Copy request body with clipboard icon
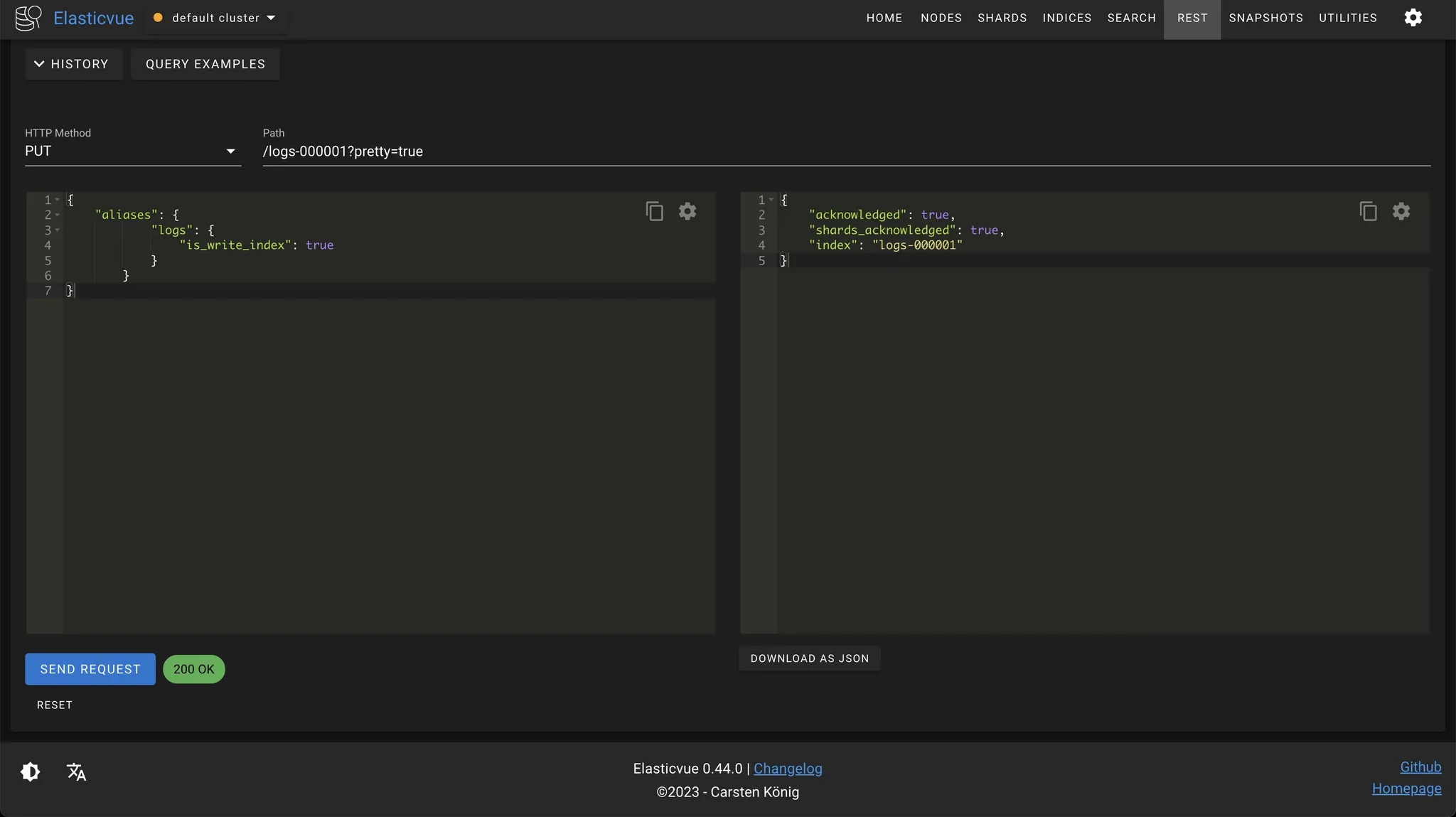This screenshot has height=817, width=1456. [654, 211]
